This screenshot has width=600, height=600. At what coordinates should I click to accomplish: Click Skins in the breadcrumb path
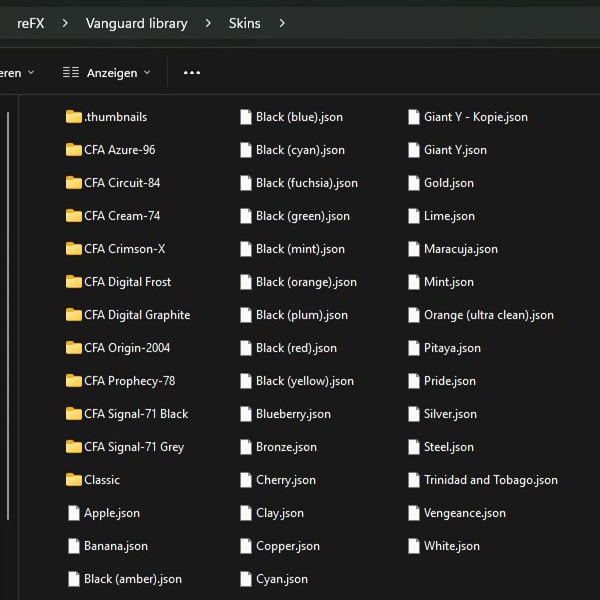coord(245,23)
